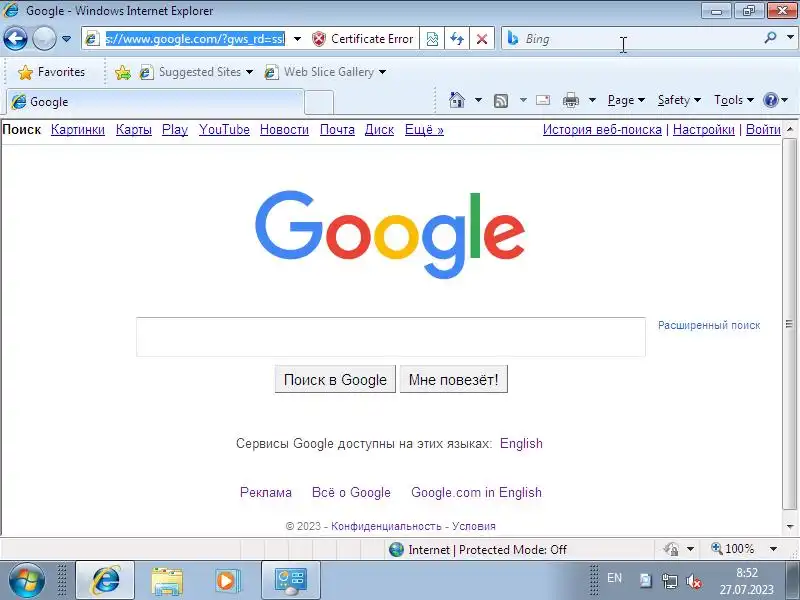Add to Favorites Bar star icon
800x600 pixels.
click(122, 72)
